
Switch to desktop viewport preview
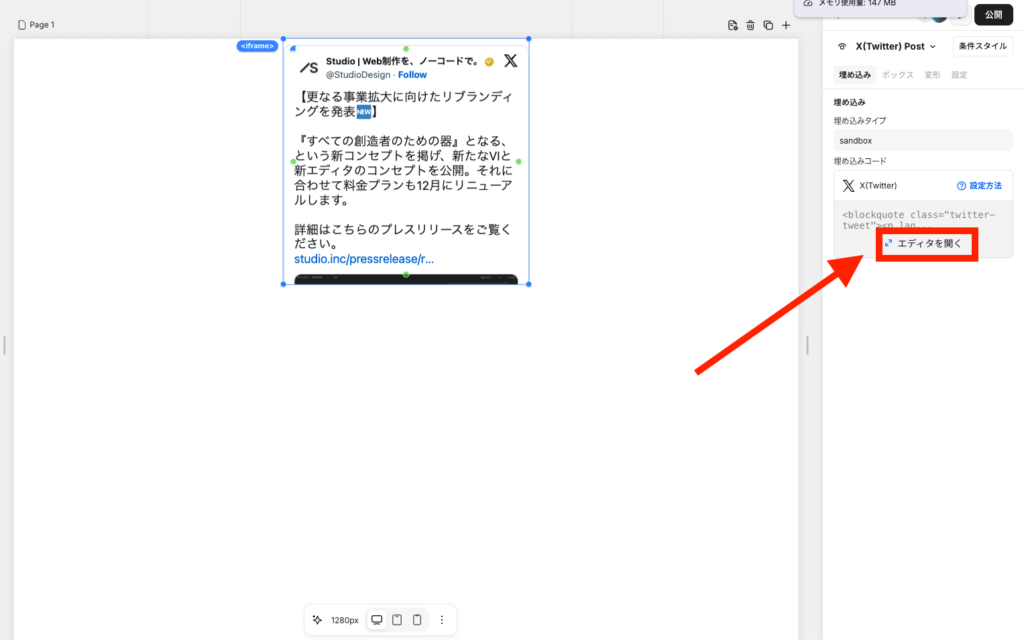[377, 620]
